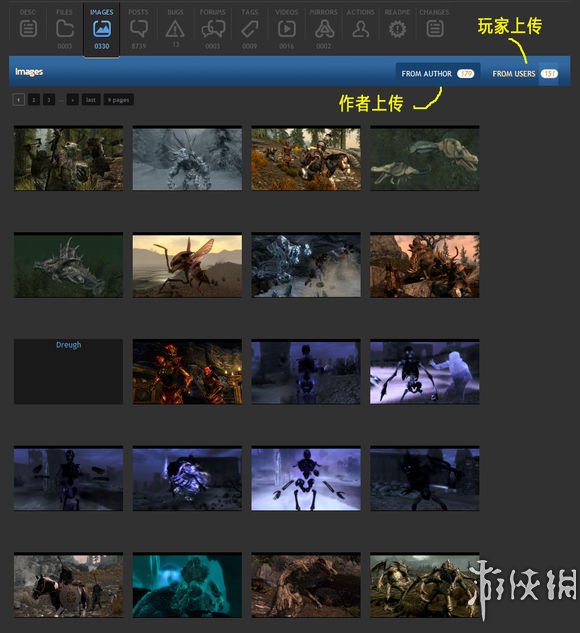Image resolution: width=580 pixels, height=633 pixels.
Task: Open the VIDEOS play icon tab
Action: point(287,28)
